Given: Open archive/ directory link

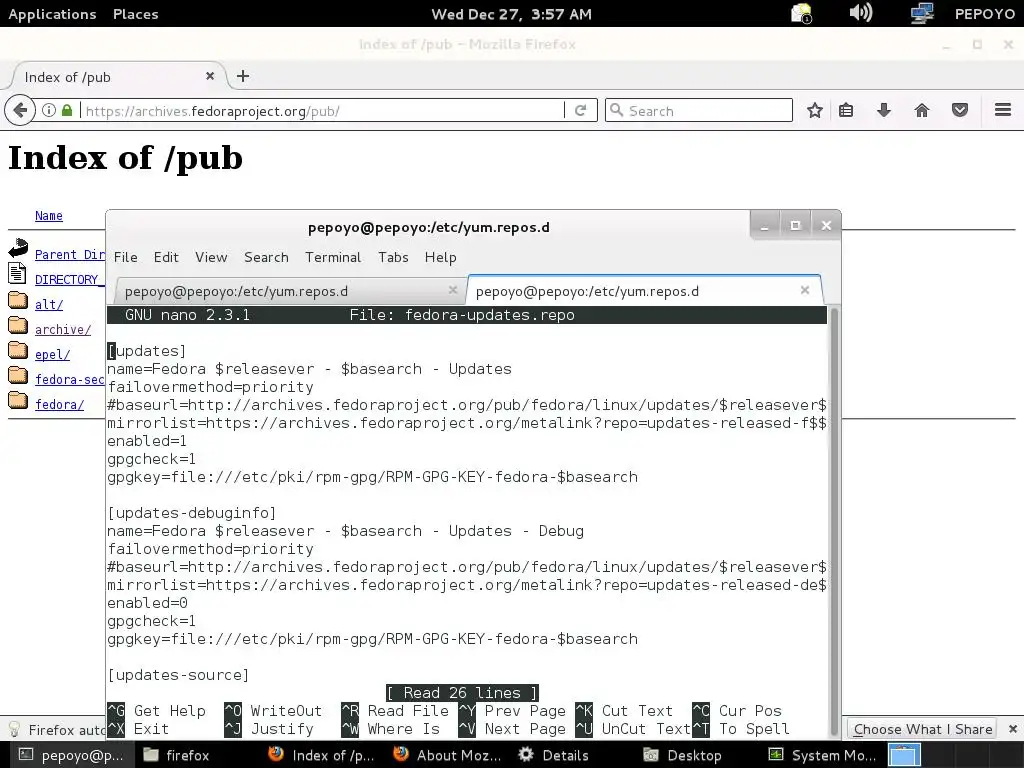Looking at the screenshot, I should click(63, 329).
